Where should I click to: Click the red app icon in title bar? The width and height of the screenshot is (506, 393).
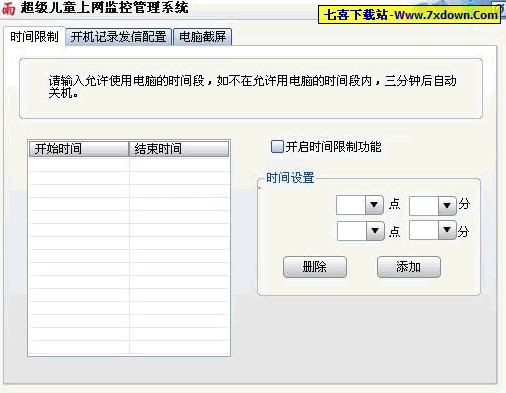pyautogui.click(x=9, y=8)
